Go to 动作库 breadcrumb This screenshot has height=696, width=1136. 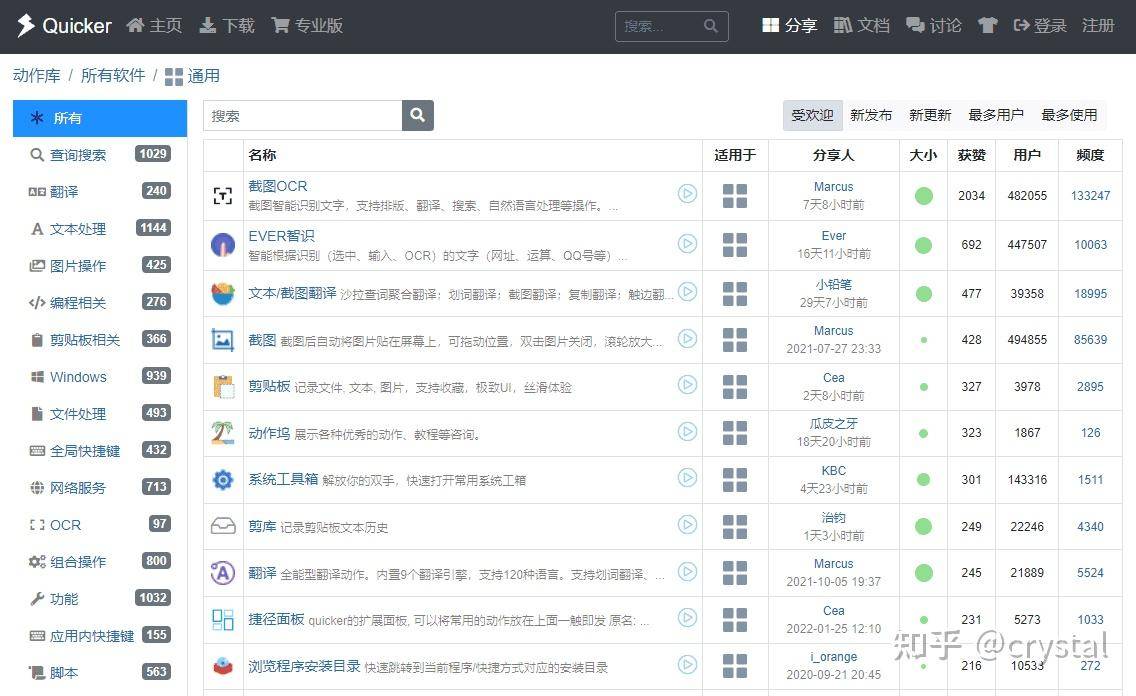pyautogui.click(x=36, y=75)
